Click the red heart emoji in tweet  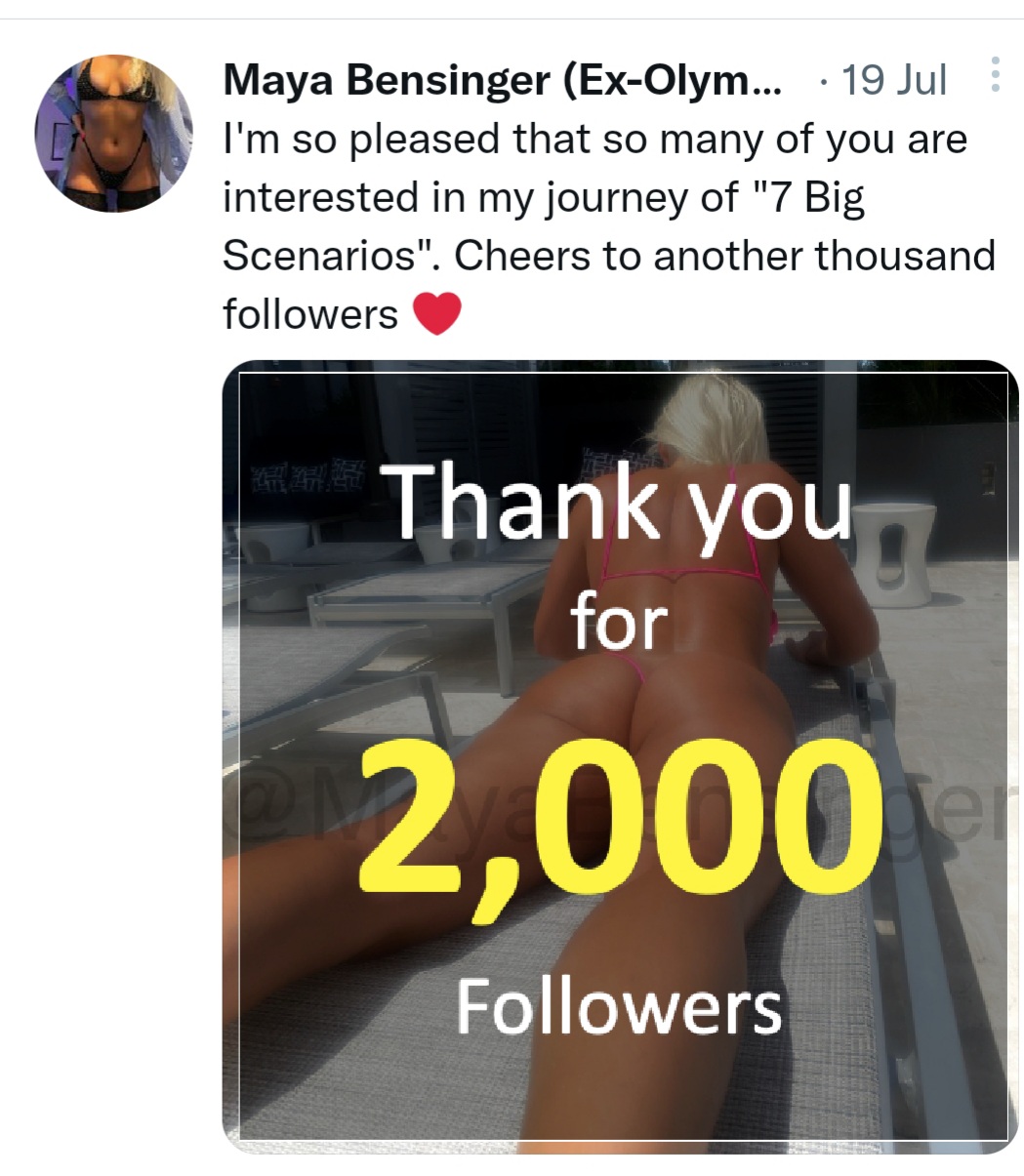pyautogui.click(x=436, y=314)
